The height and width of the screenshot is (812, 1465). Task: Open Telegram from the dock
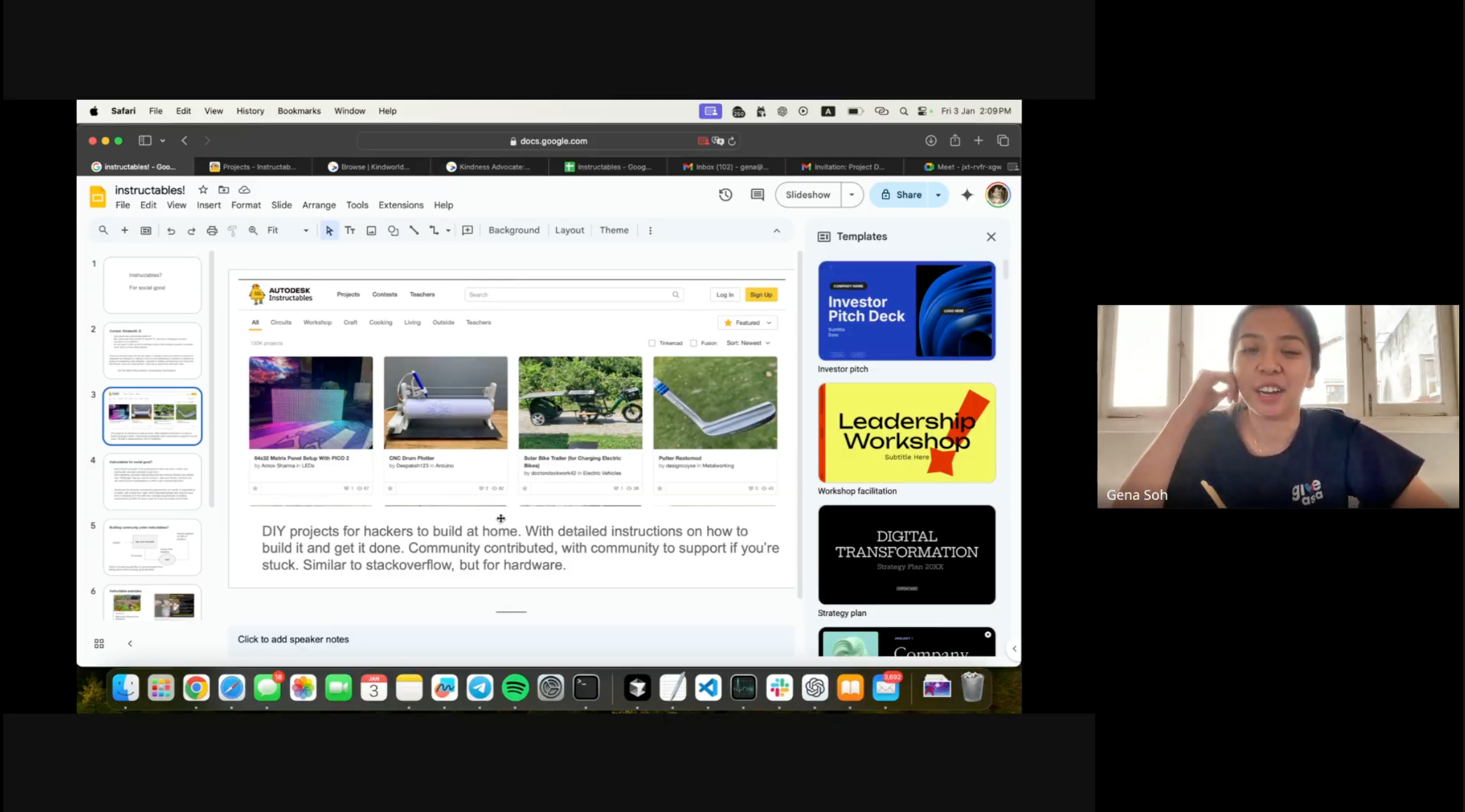pos(480,688)
